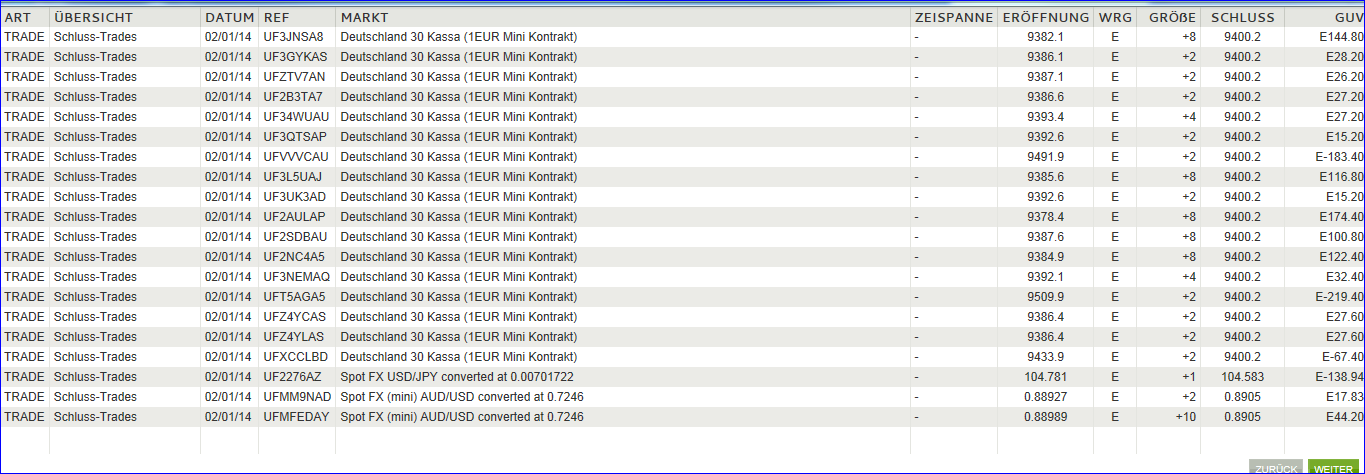Viewport: 1365px width, 474px height.
Task: Select reference UFZTV7AN
Action: [x=294, y=77]
